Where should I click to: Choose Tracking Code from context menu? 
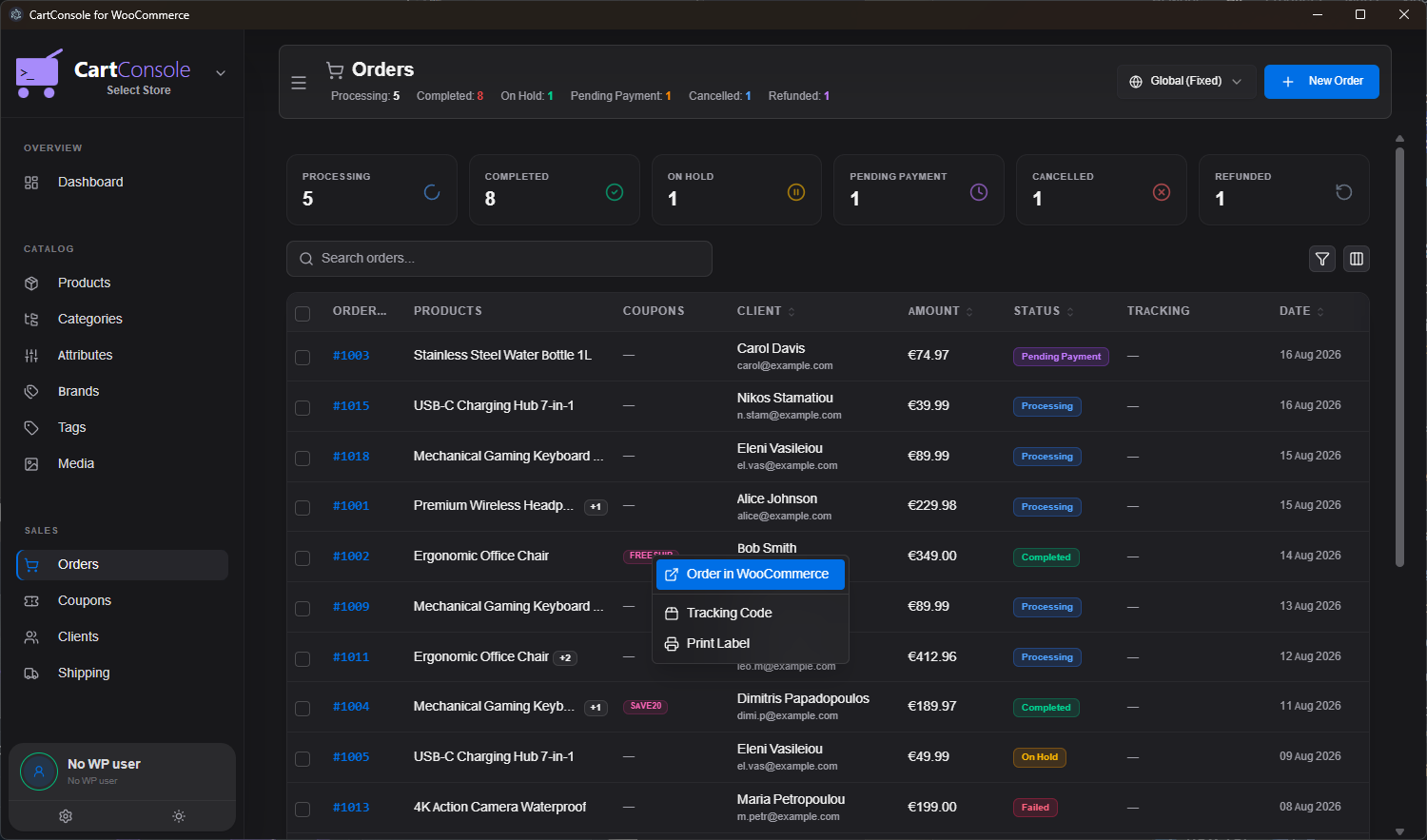751,614
